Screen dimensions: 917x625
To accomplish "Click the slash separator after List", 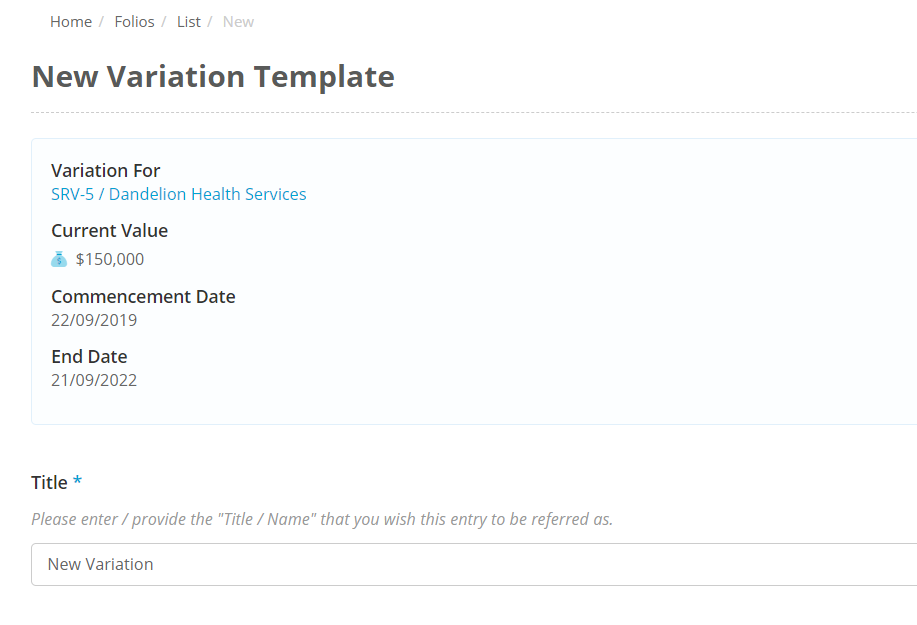I will pos(209,22).
